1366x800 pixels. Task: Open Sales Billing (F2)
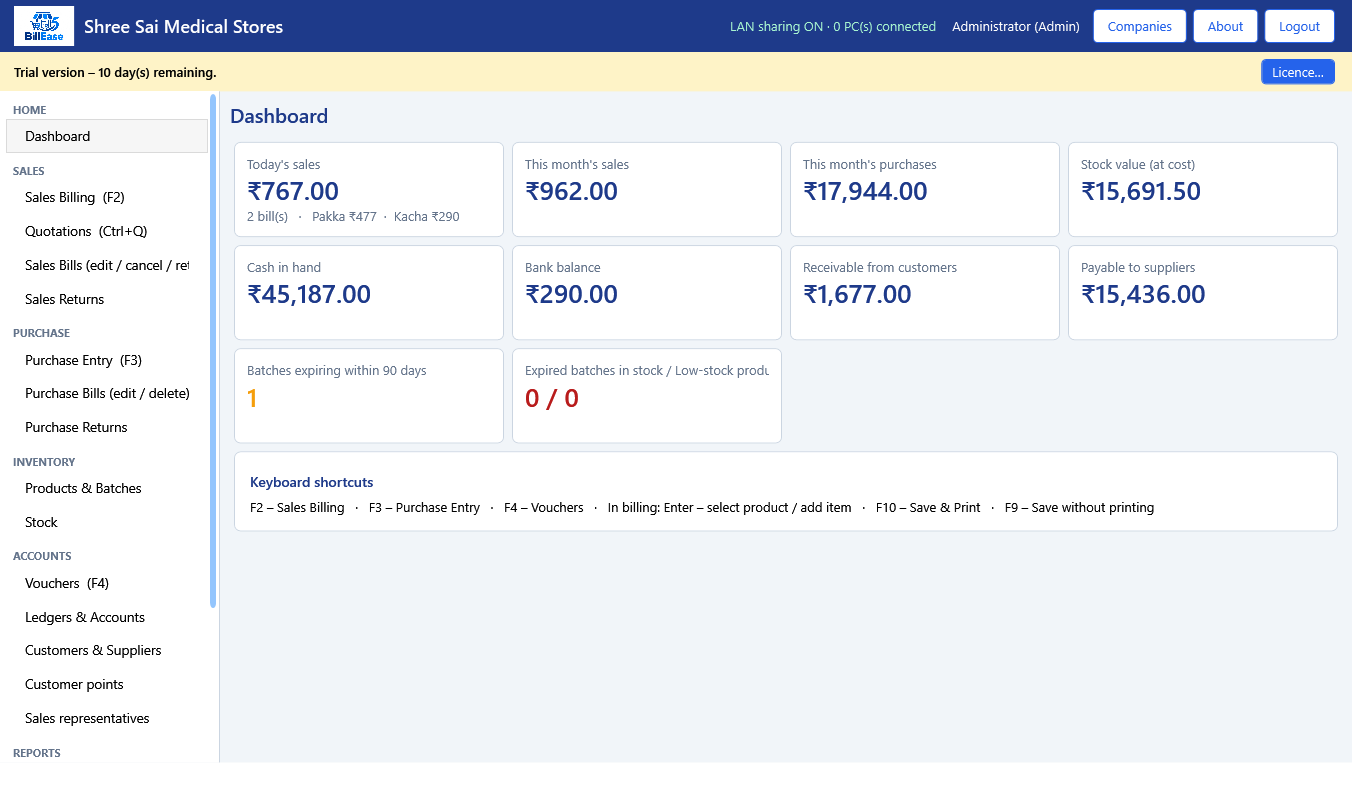[107, 197]
